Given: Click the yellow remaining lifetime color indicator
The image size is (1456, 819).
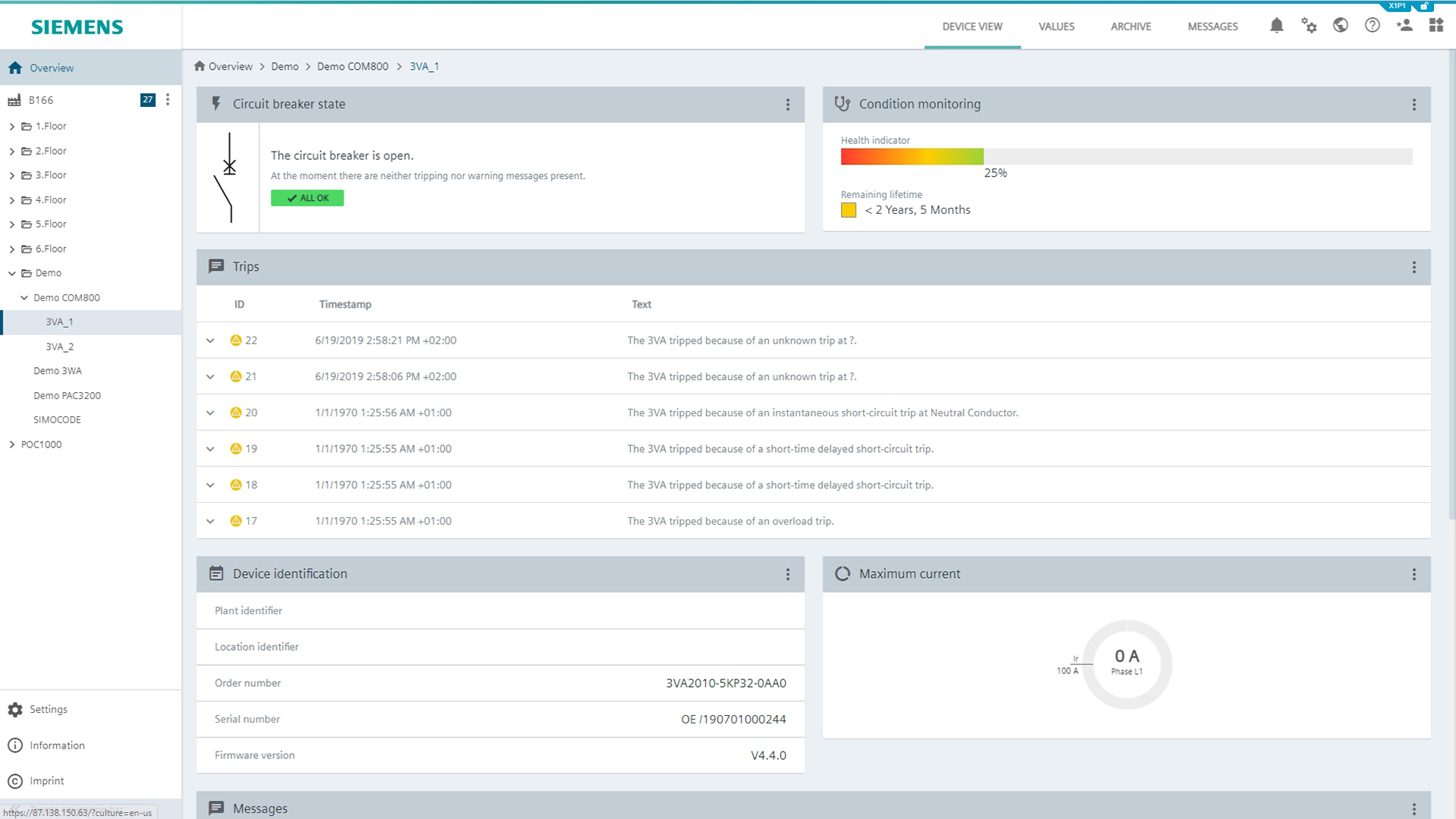Looking at the screenshot, I should pos(849,210).
